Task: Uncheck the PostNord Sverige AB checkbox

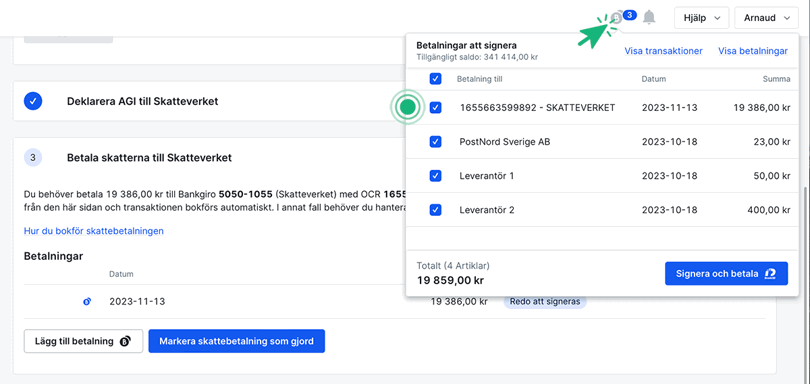Action: [x=435, y=142]
